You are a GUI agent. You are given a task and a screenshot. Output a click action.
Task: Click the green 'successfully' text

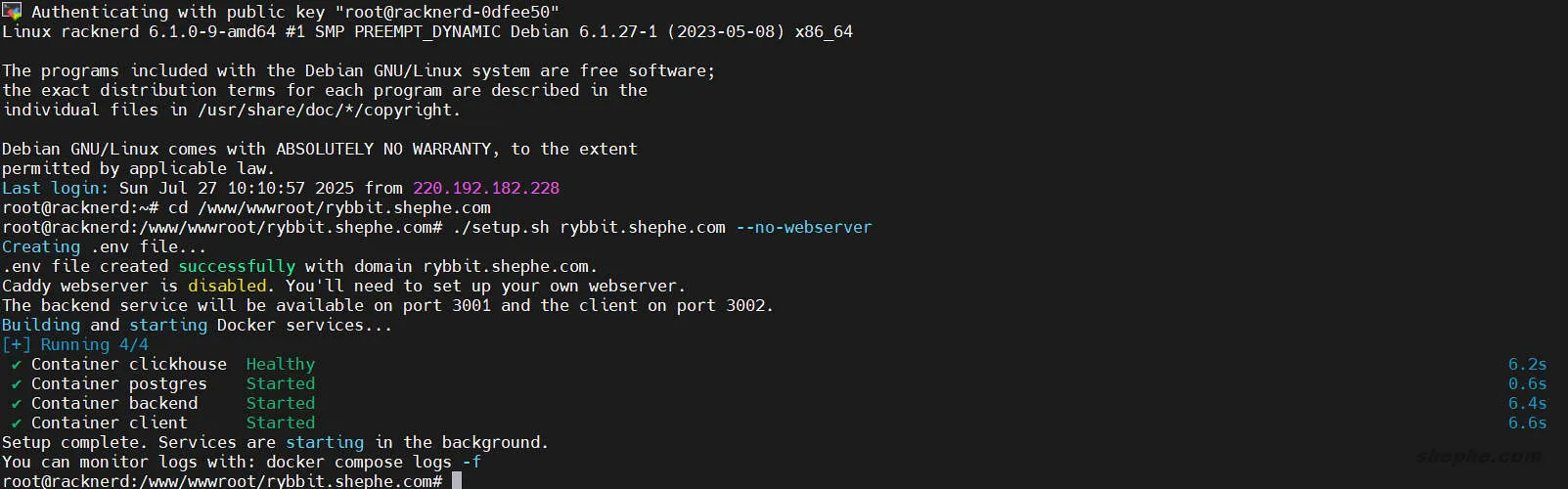(237, 266)
